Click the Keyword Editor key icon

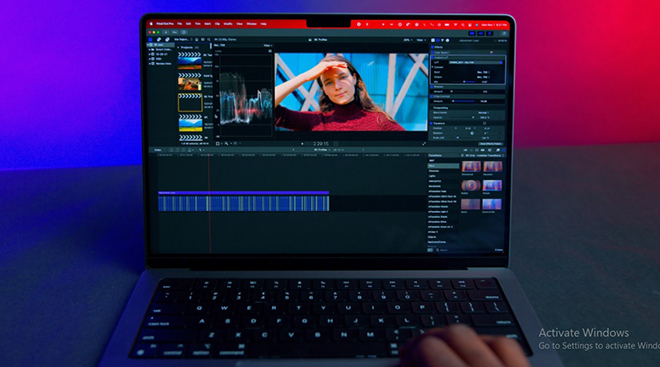174,32
